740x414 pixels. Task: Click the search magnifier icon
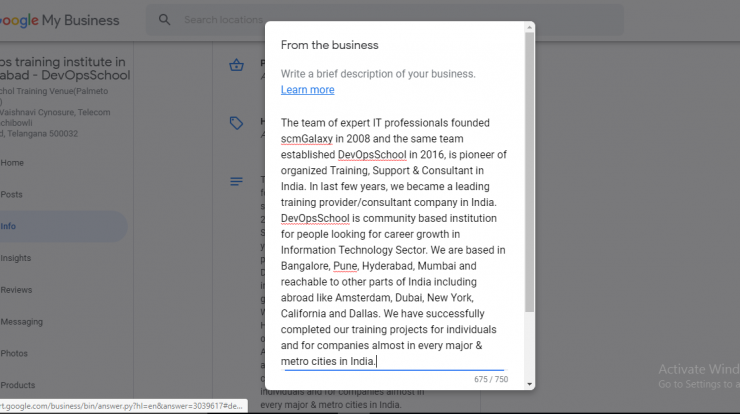pyautogui.click(x=164, y=20)
